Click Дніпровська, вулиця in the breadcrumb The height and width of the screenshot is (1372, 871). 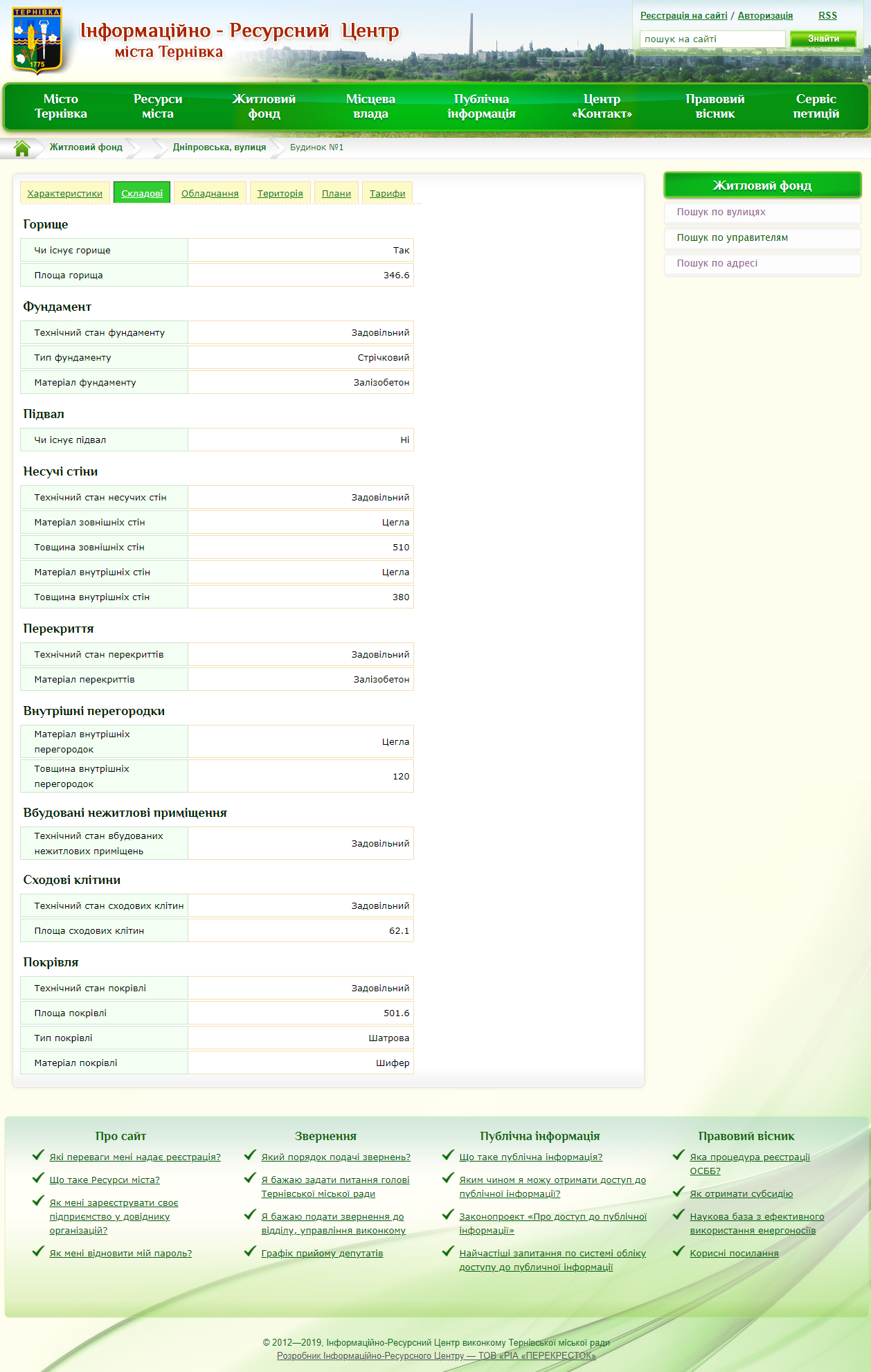[219, 147]
